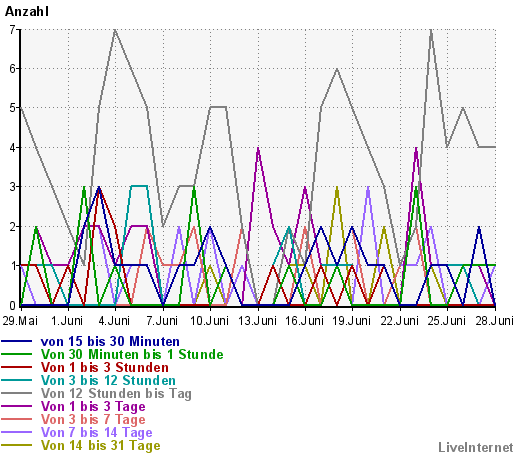The image size is (520, 457).
Task: Click x-axis date label '16.Juni'
Action: pyautogui.click(x=305, y=321)
